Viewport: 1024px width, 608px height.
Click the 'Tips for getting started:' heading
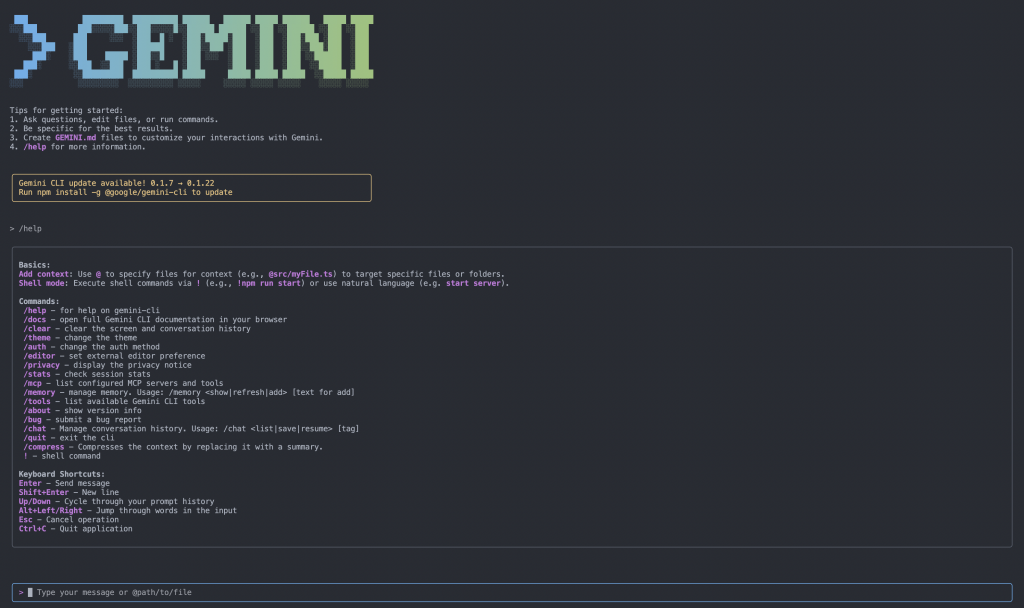(x=66, y=111)
